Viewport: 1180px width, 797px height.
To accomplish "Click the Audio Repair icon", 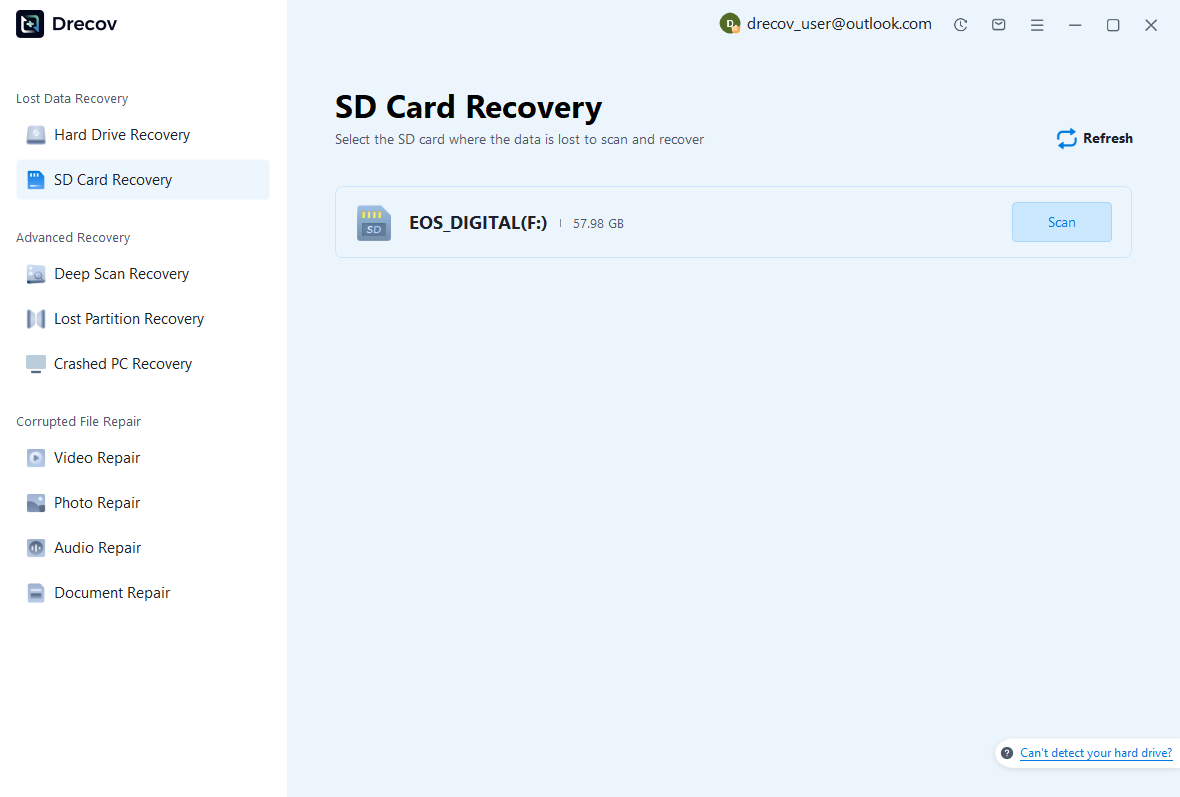I will click(36, 547).
